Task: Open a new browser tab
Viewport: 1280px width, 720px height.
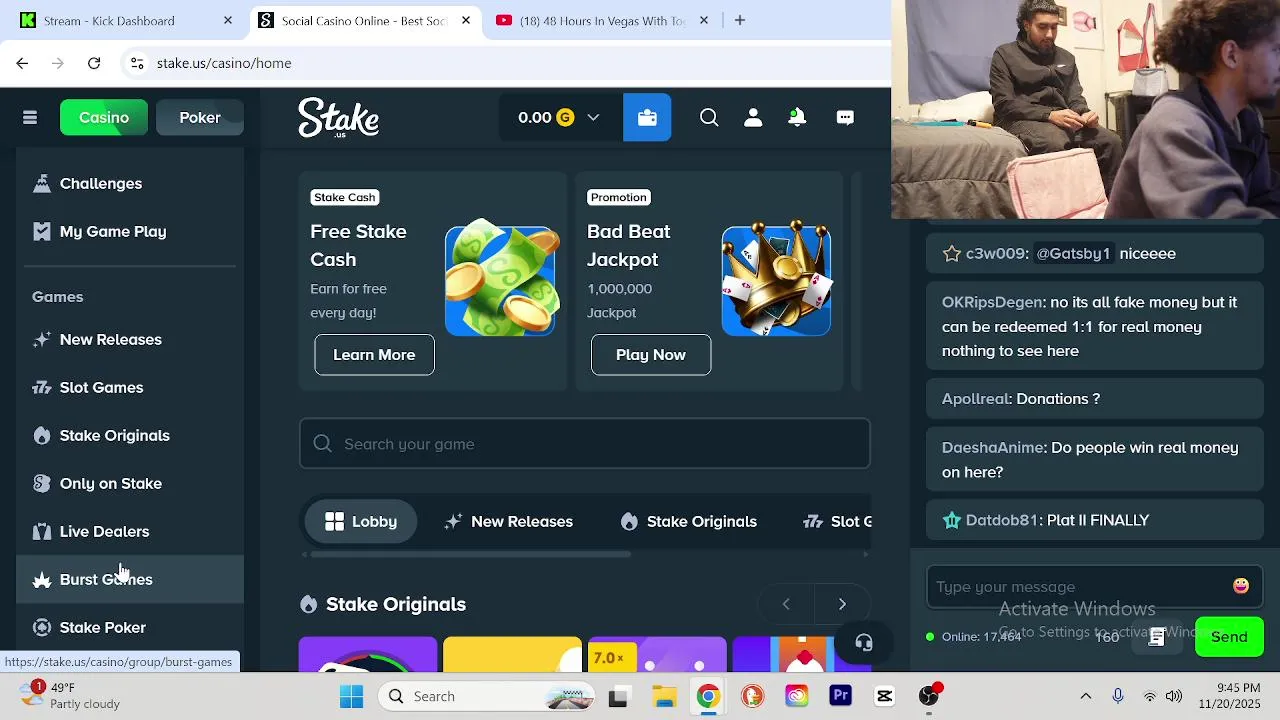Action: click(740, 20)
